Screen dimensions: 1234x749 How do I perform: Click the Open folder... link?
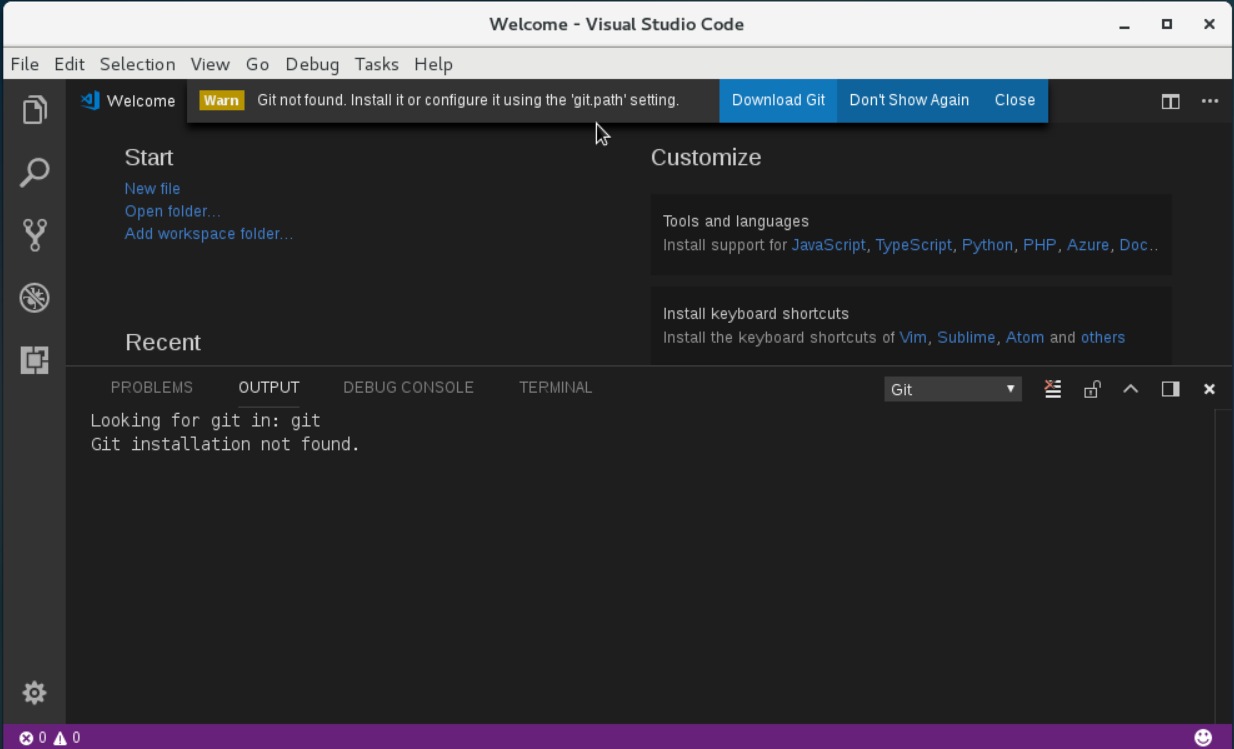[172, 211]
